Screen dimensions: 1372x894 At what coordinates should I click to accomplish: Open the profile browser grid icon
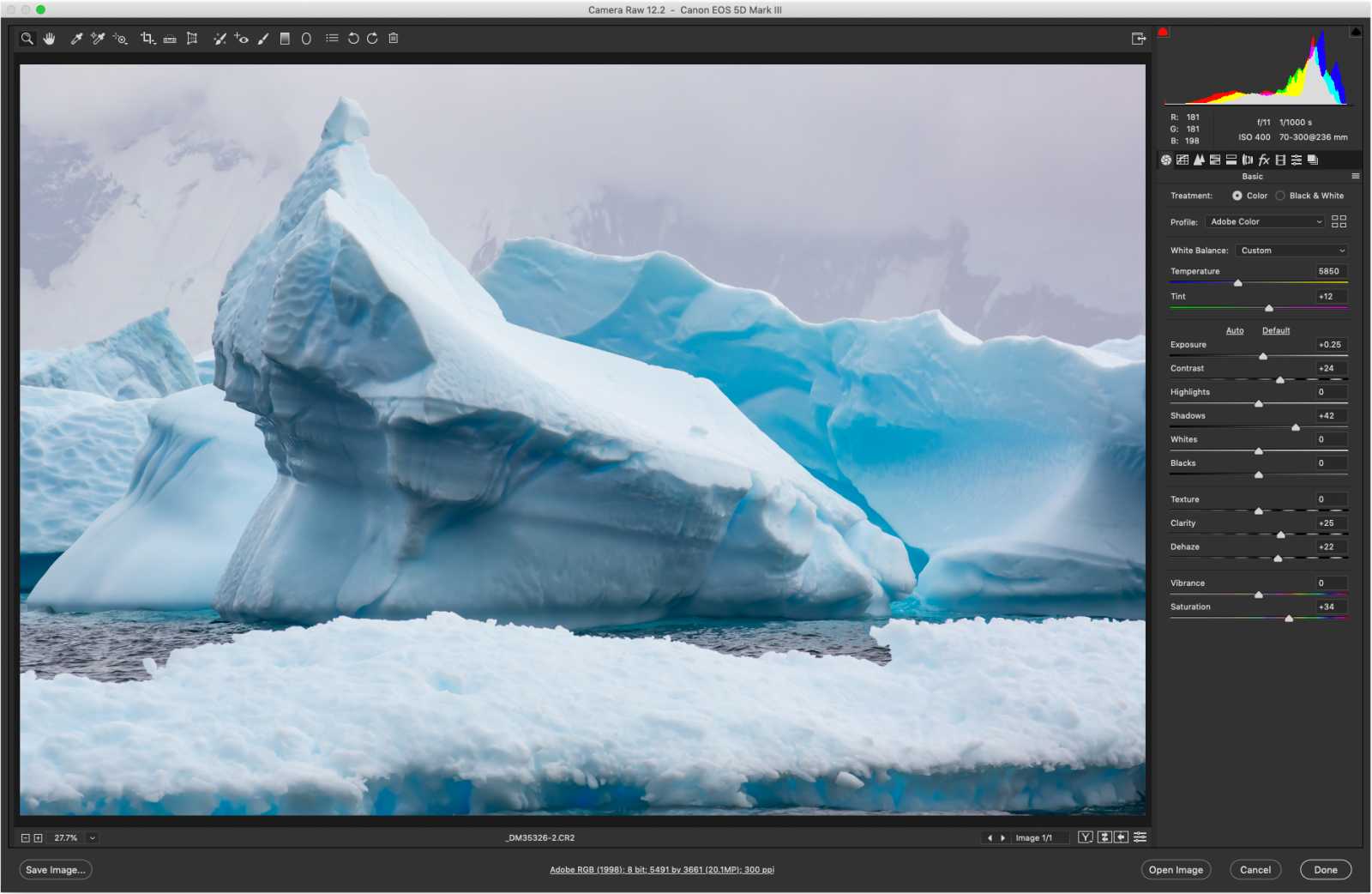coord(1339,221)
